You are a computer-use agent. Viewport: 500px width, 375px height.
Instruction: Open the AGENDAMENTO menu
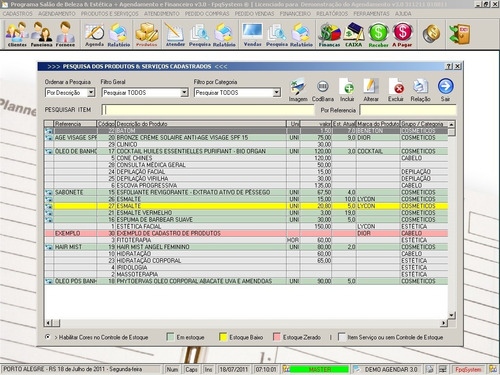[57, 14]
